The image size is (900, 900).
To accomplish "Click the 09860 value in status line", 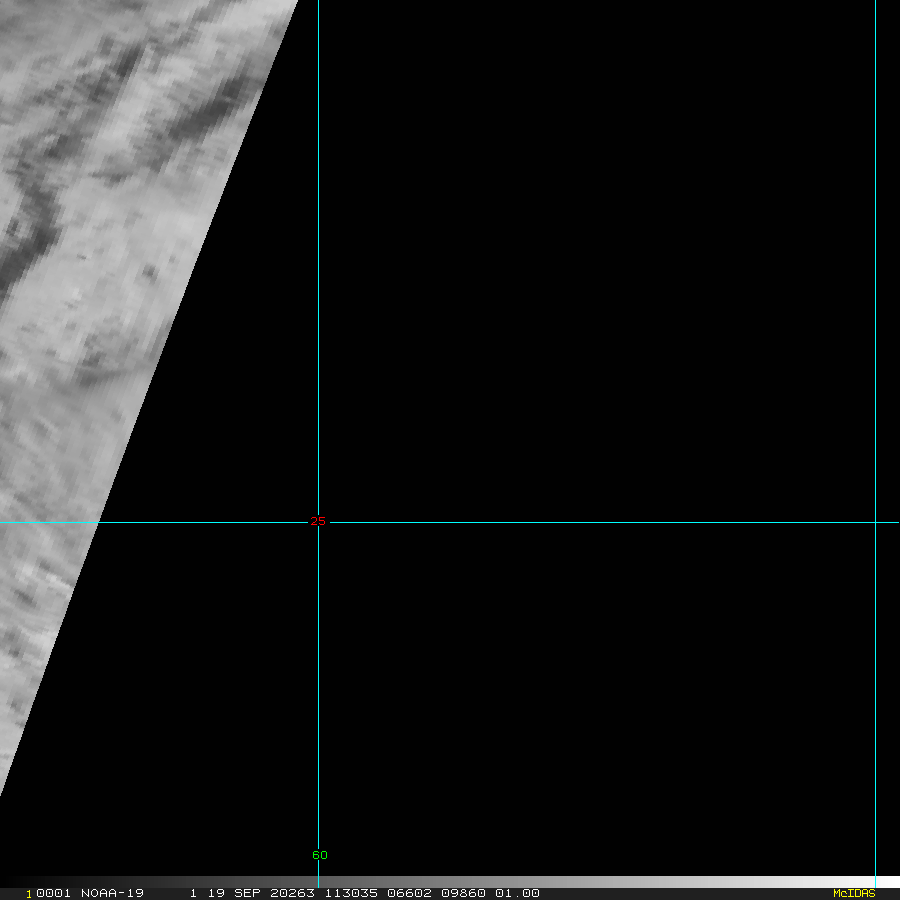I will (464, 893).
